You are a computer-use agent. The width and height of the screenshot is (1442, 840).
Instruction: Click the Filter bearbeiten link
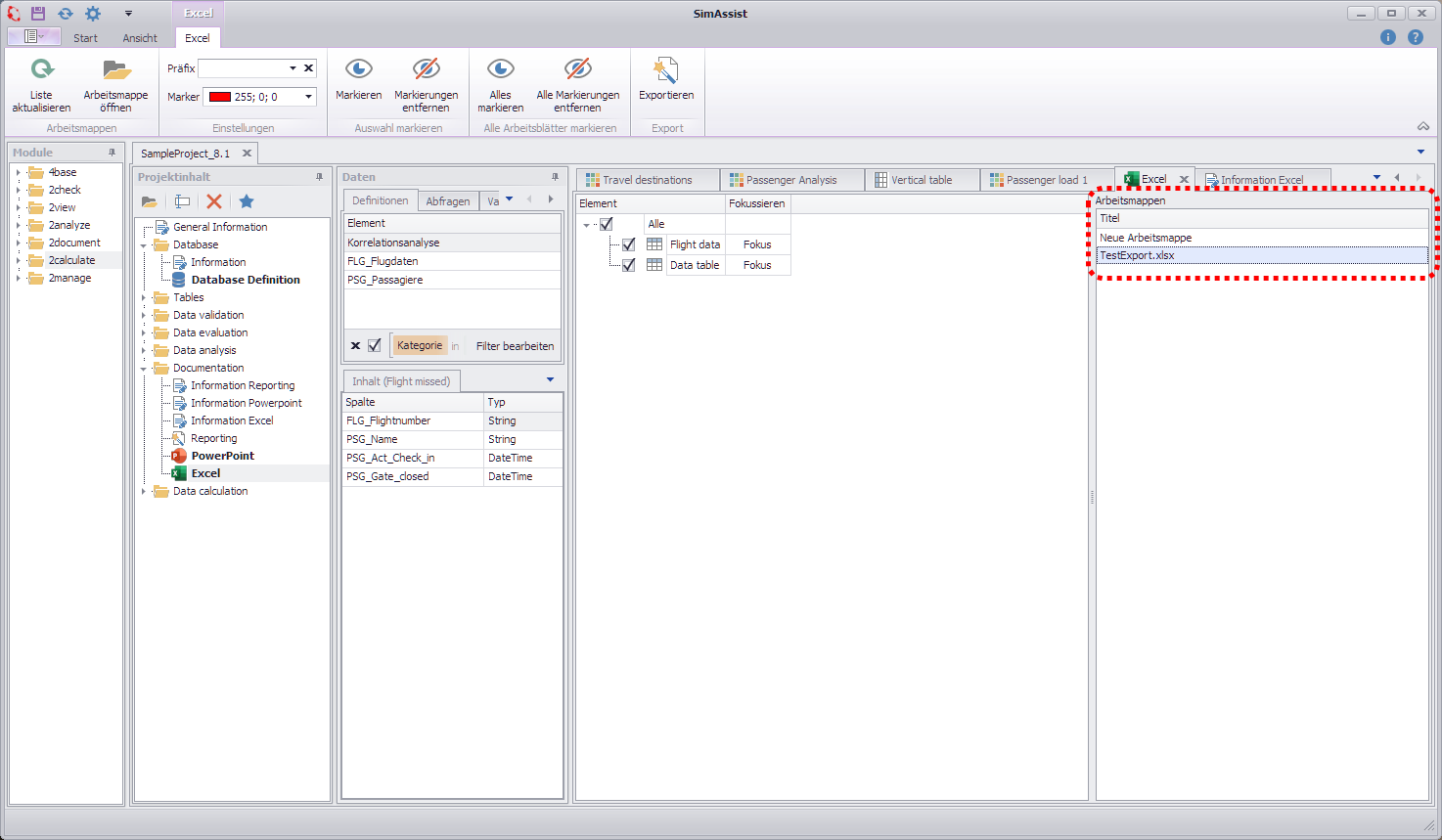coord(514,345)
